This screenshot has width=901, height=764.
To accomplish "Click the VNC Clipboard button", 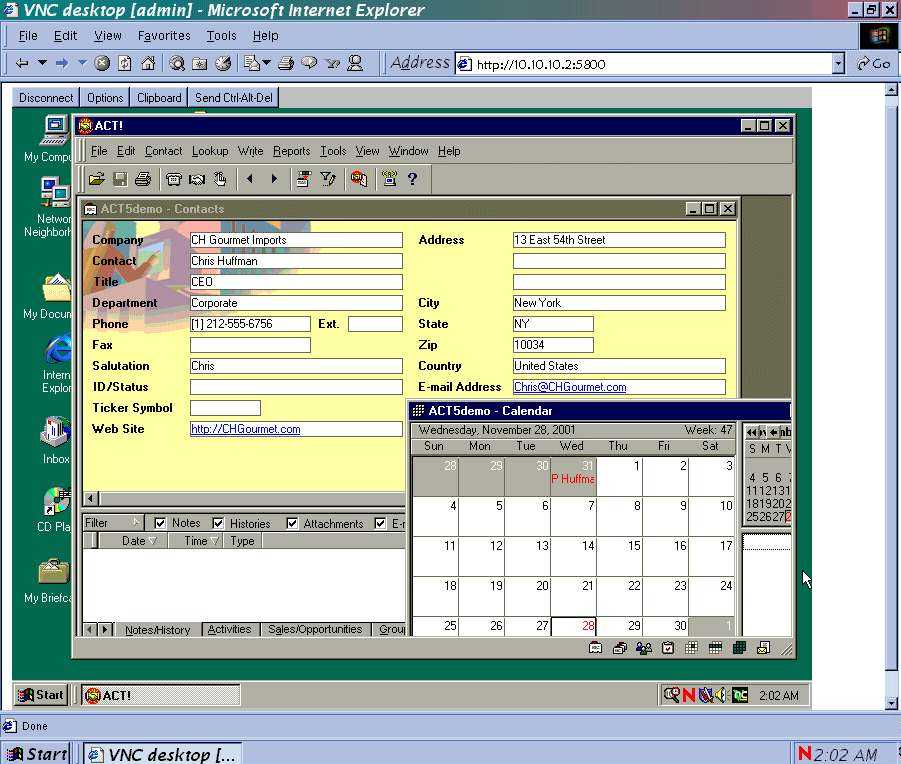I will (x=159, y=98).
